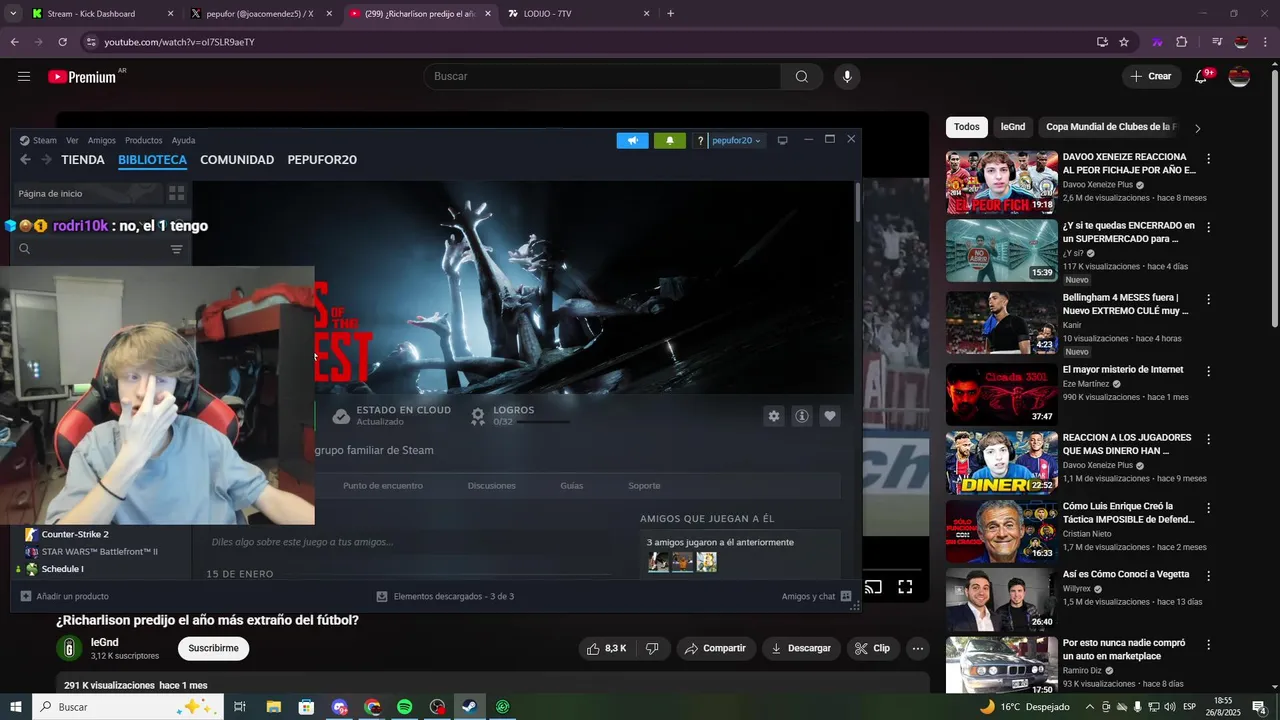Open Estado en Cloud status

click(391, 415)
